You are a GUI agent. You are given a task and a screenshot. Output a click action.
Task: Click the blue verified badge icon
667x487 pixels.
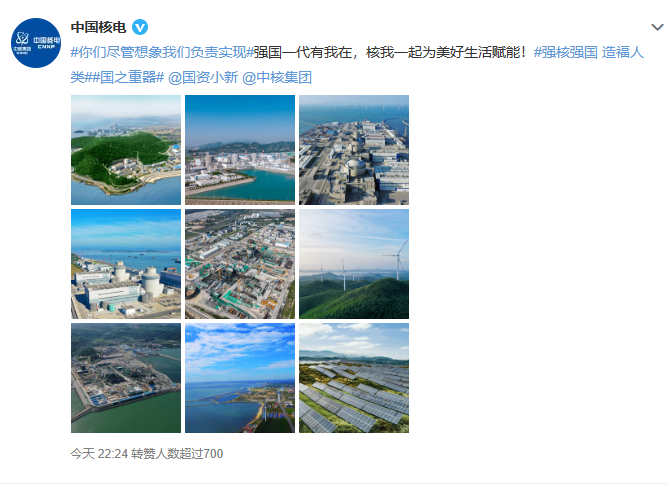tap(140, 28)
